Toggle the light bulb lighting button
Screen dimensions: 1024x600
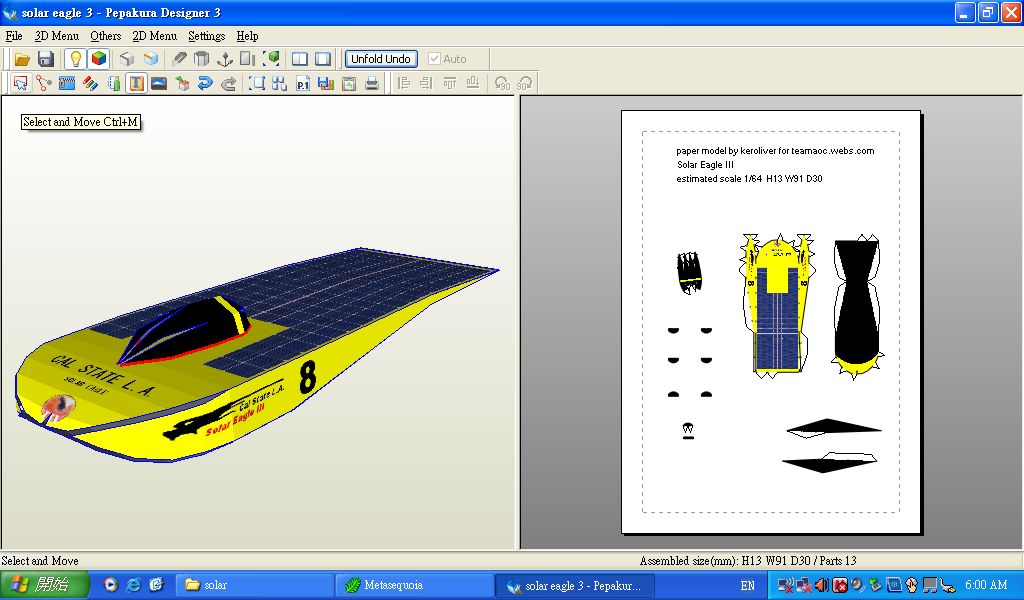[x=75, y=59]
